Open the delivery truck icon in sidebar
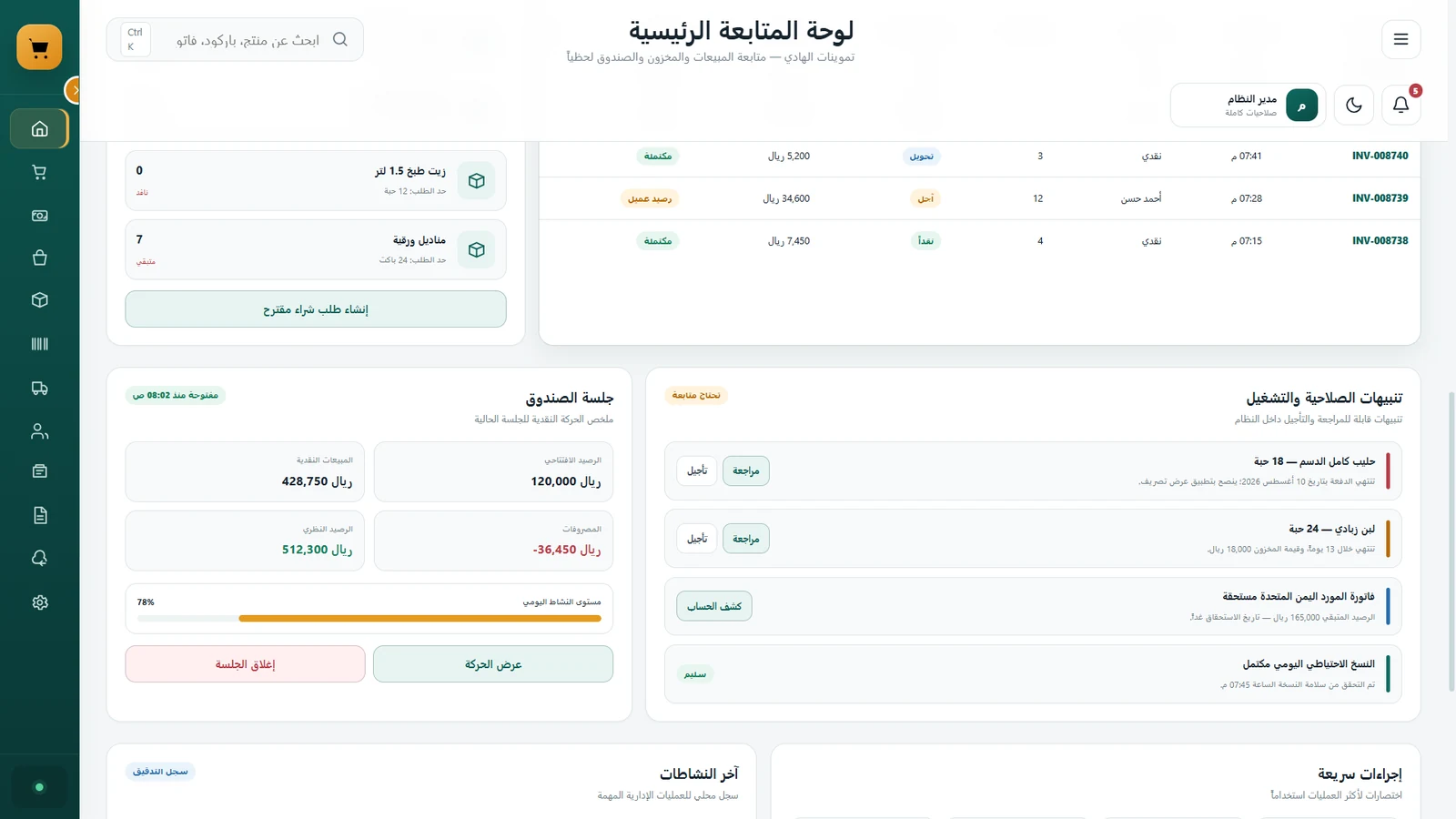1456x819 pixels. [x=39, y=388]
